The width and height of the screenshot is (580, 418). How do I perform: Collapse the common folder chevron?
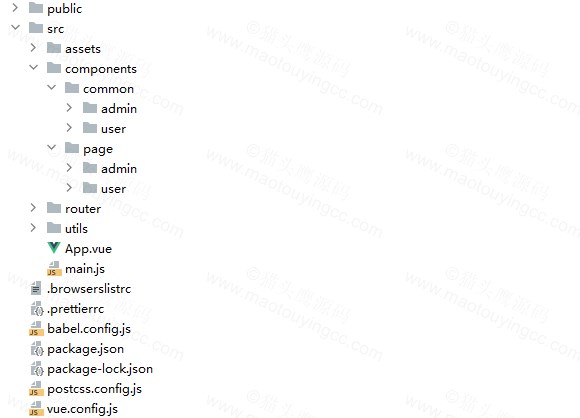pos(52,87)
